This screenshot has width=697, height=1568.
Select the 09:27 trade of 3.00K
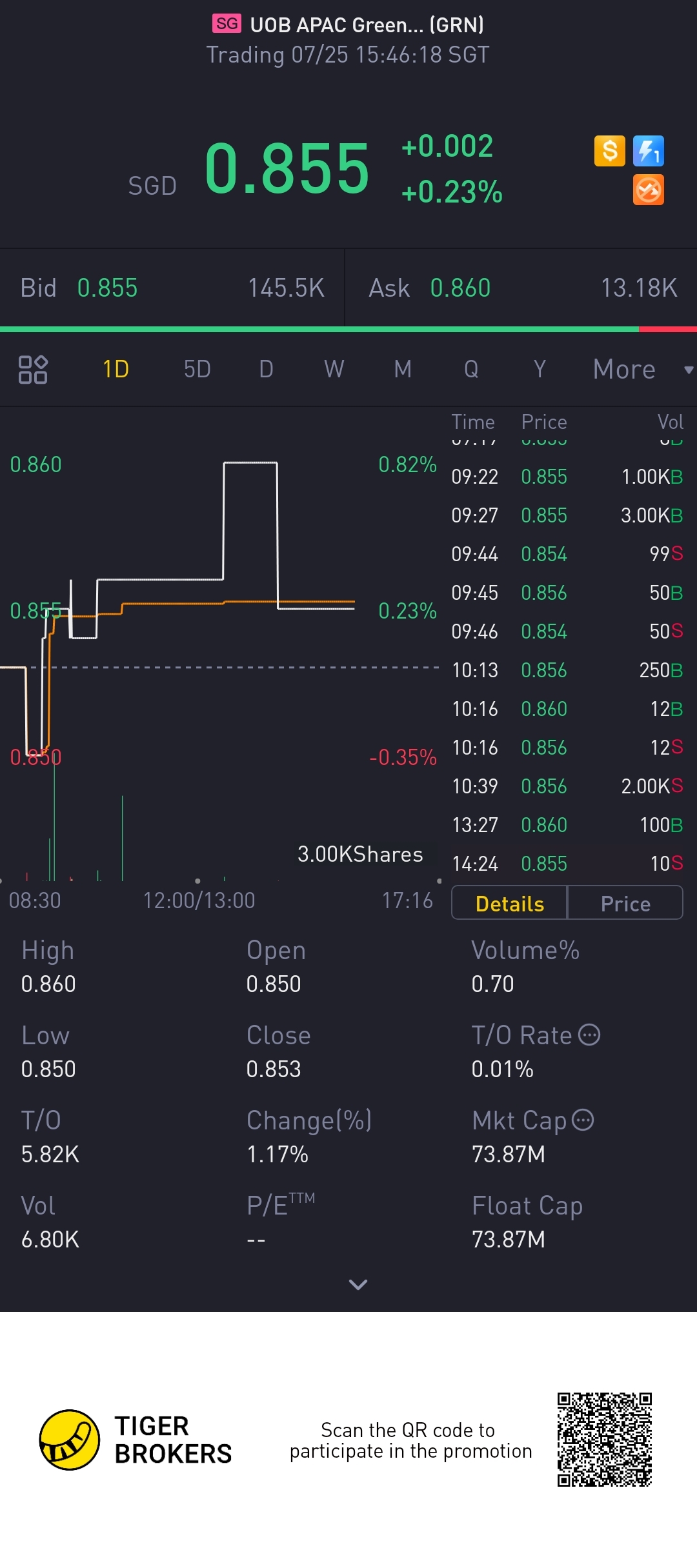pyautogui.click(x=567, y=515)
